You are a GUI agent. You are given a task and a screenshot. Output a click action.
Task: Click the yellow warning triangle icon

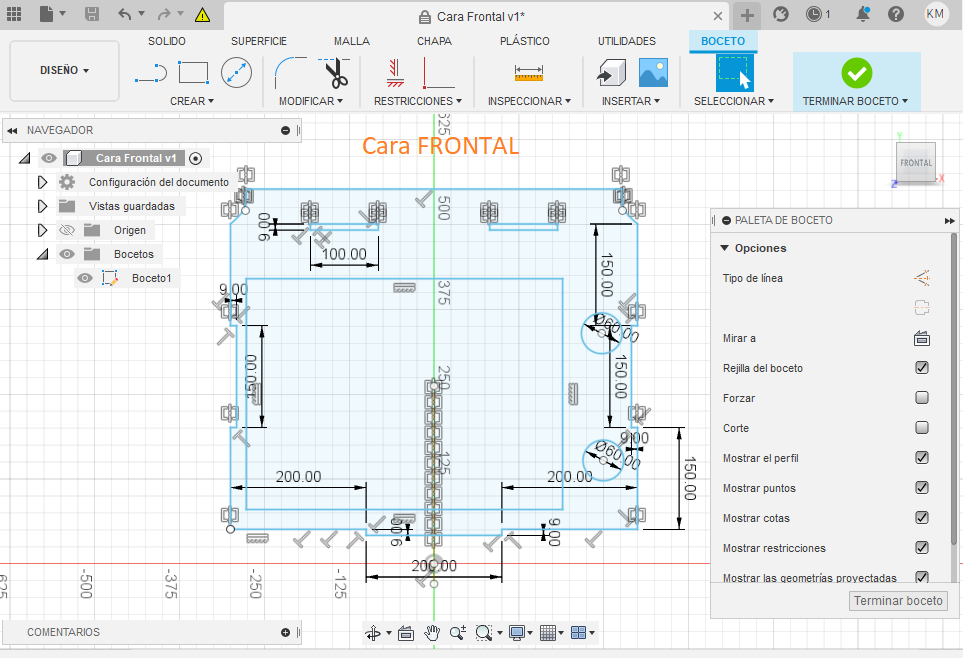pos(202,15)
